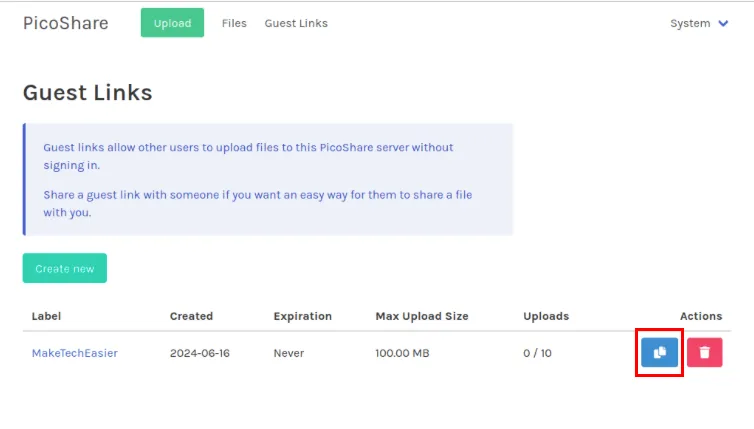The height and width of the screenshot is (429, 754).
Task: Select the 100.00 MB size cell
Action: click(x=402, y=353)
